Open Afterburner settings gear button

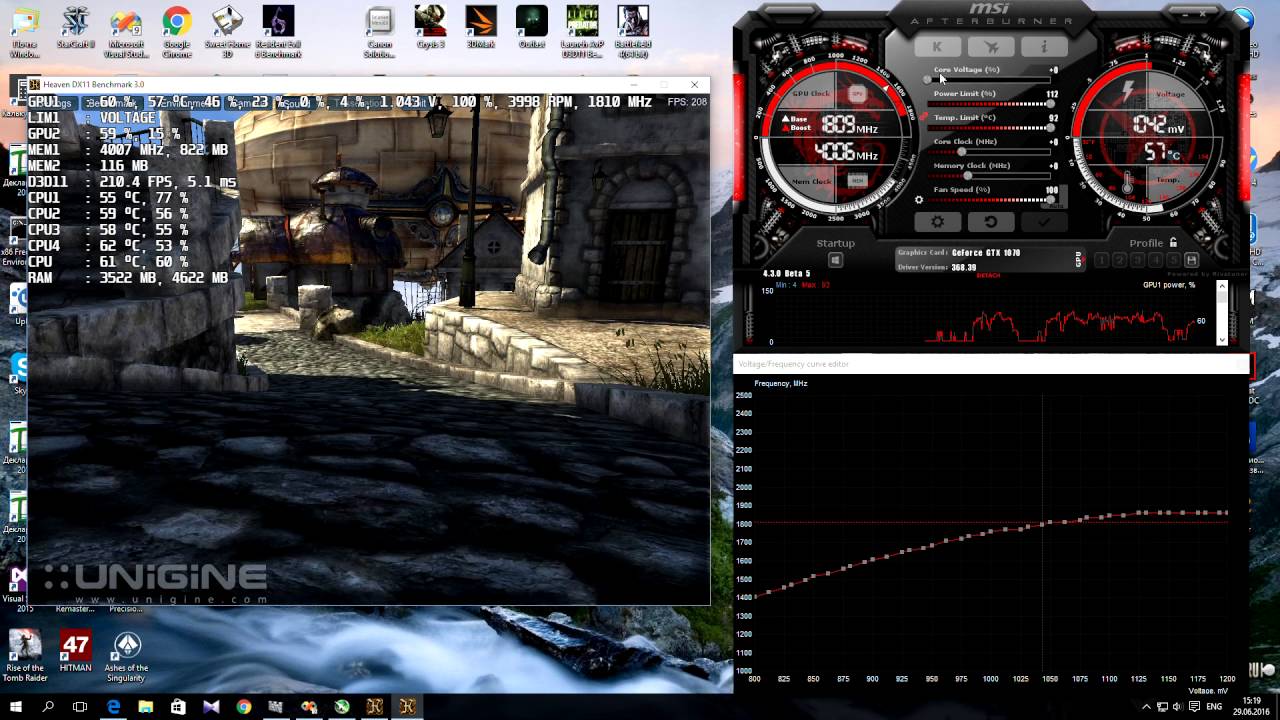coord(937,222)
